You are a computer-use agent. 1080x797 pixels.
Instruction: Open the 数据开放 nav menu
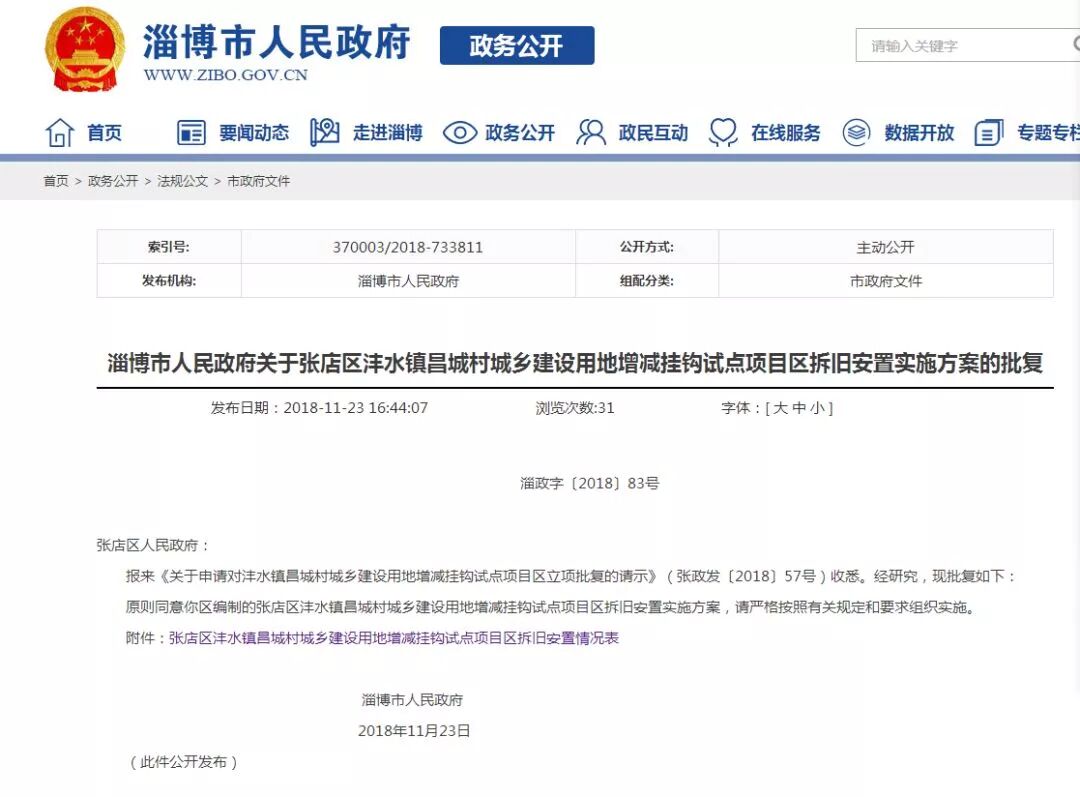point(919,132)
